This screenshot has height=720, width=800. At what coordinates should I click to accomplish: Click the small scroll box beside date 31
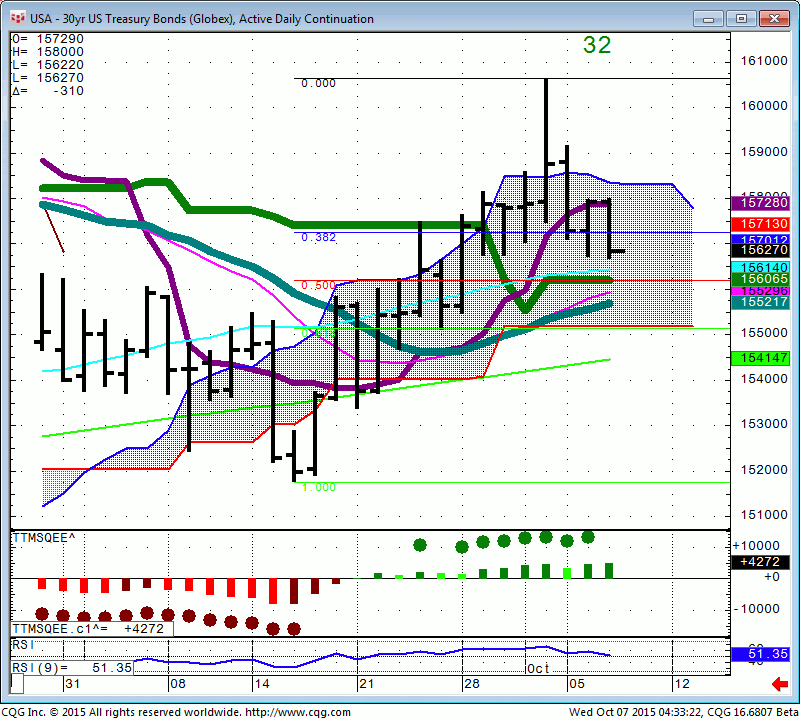pos(17,683)
